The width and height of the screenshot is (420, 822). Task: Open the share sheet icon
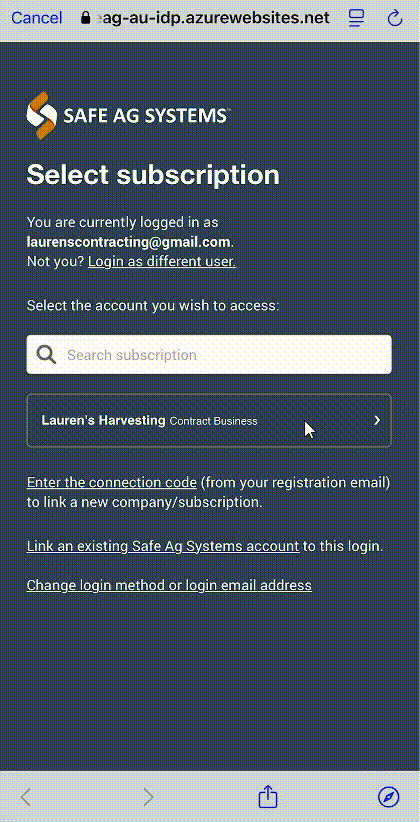point(268,796)
